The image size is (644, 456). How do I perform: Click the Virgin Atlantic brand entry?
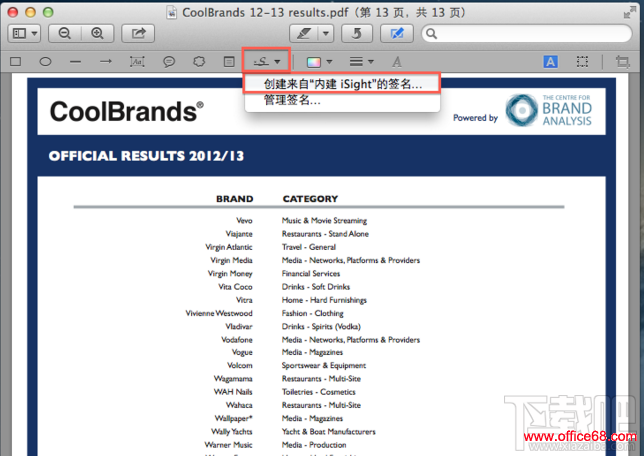click(x=229, y=247)
